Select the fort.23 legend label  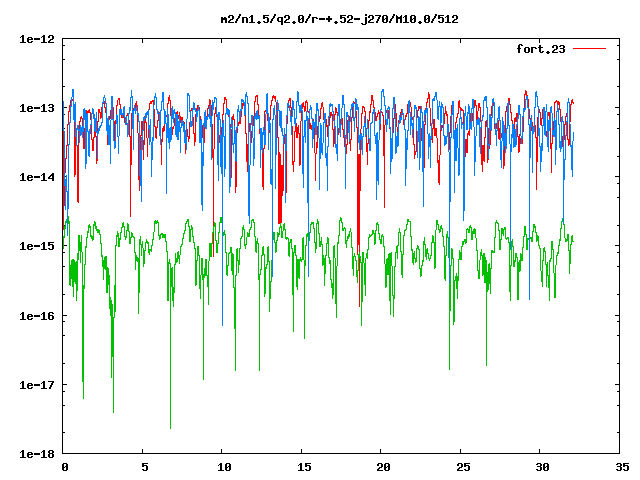coord(541,49)
